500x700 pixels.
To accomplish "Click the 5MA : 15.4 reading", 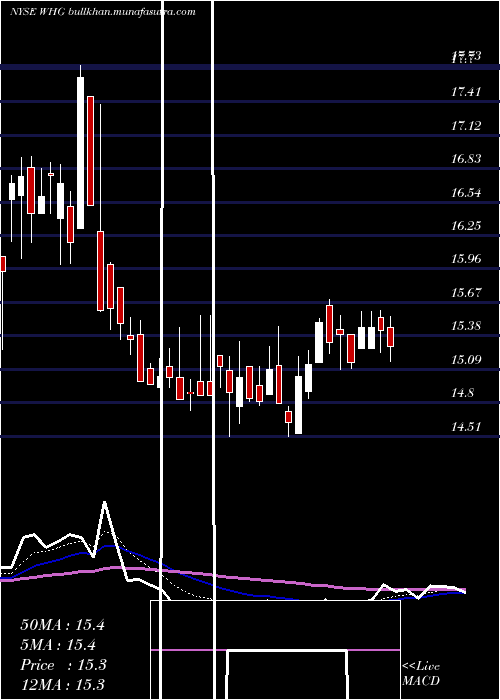I will click(x=59, y=645).
